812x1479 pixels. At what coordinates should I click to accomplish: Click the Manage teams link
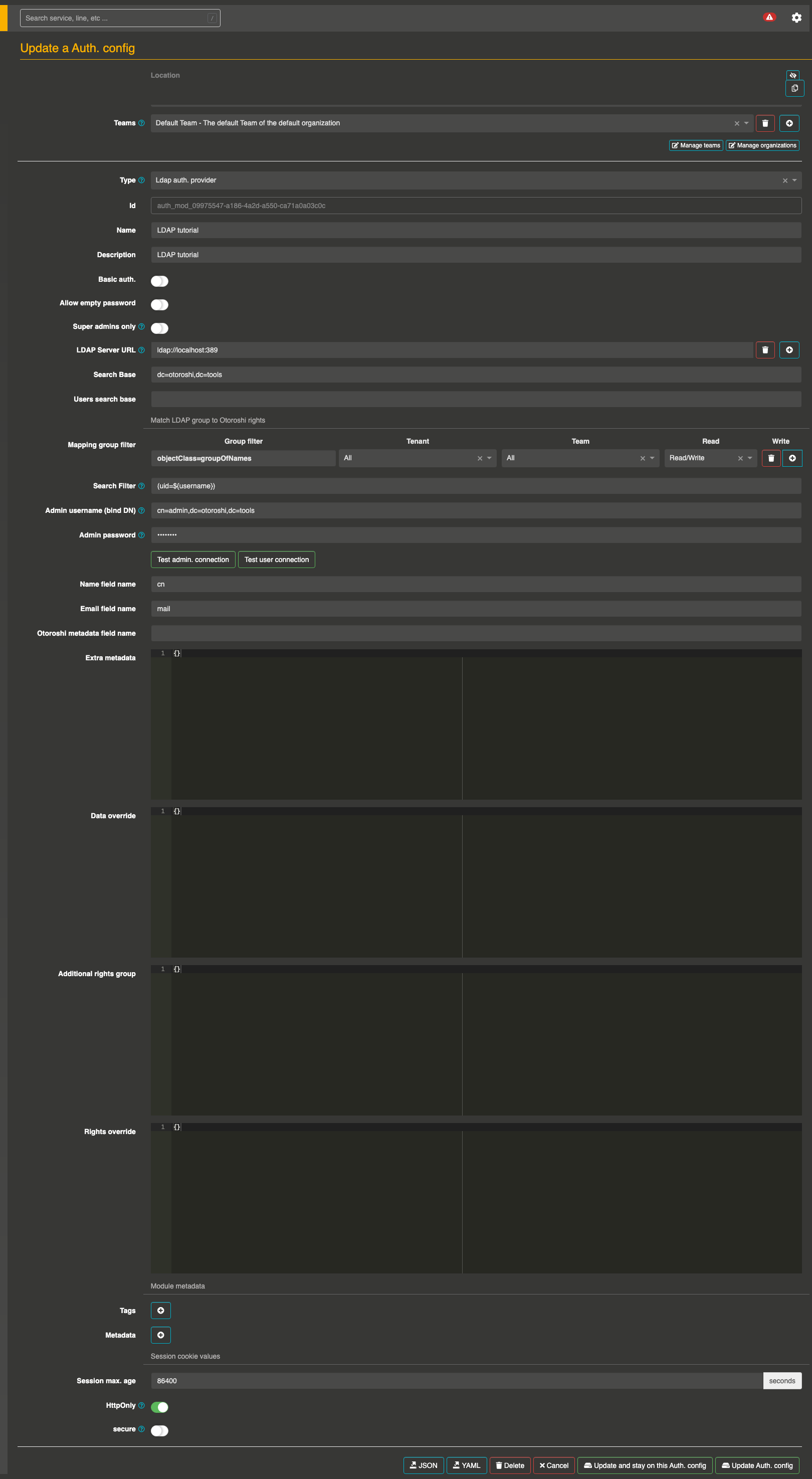click(696, 145)
